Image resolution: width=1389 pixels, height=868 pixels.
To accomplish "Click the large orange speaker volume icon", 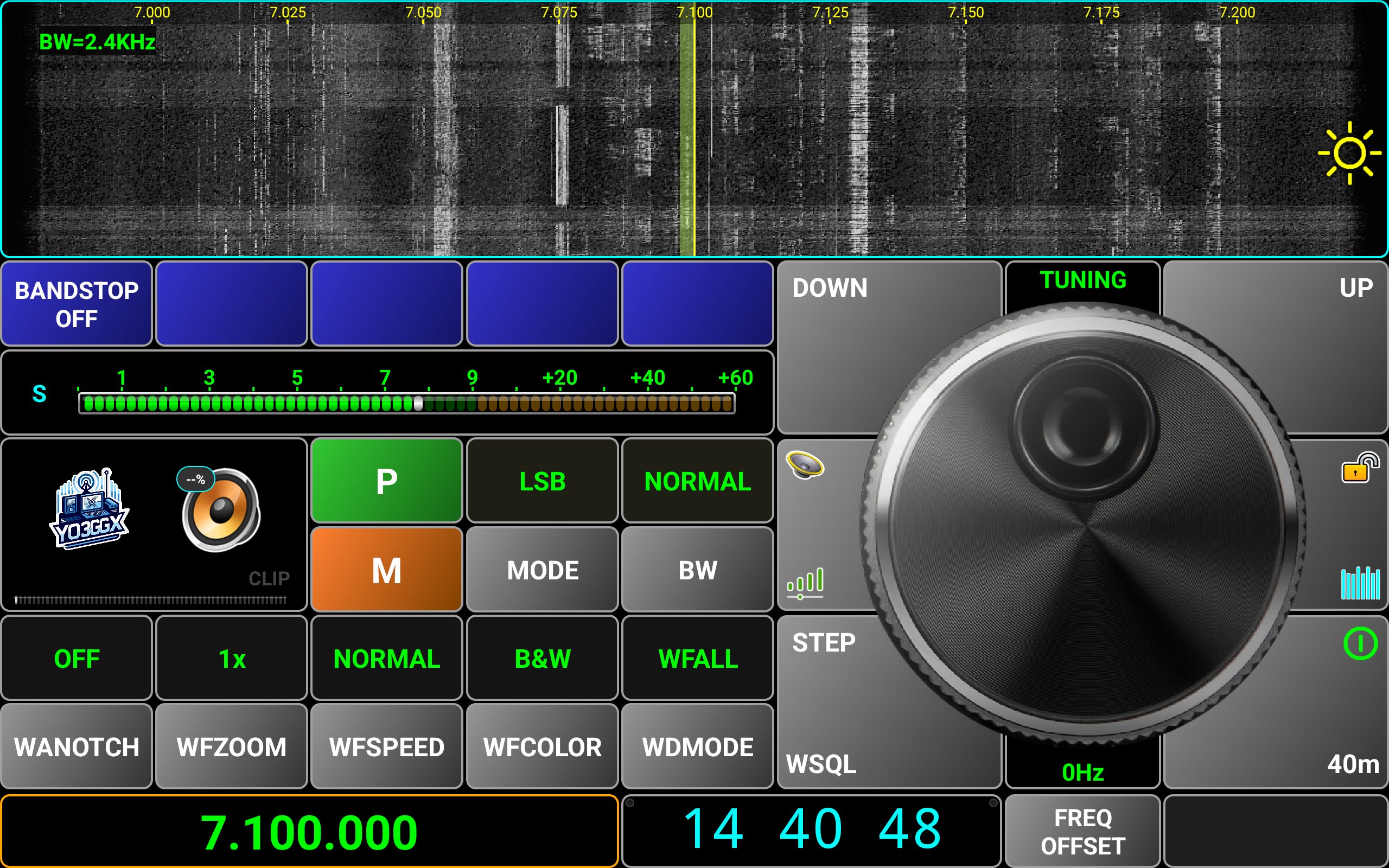I will [x=221, y=510].
